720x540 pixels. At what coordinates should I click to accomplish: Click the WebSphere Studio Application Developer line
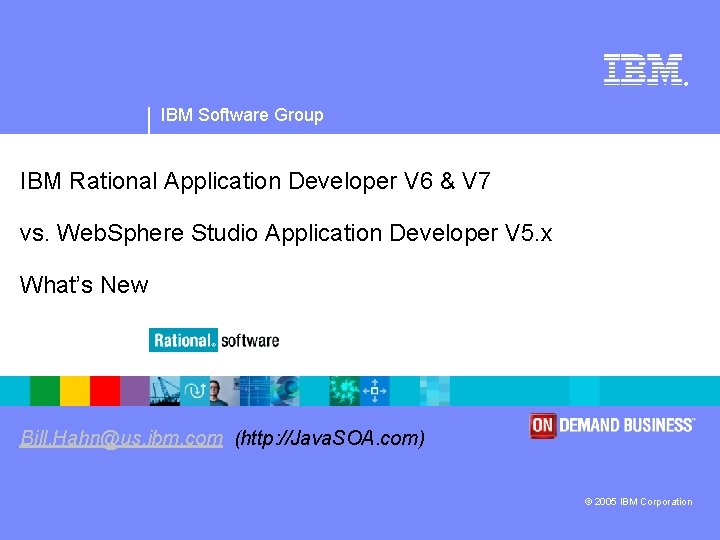pyautogui.click(x=286, y=233)
